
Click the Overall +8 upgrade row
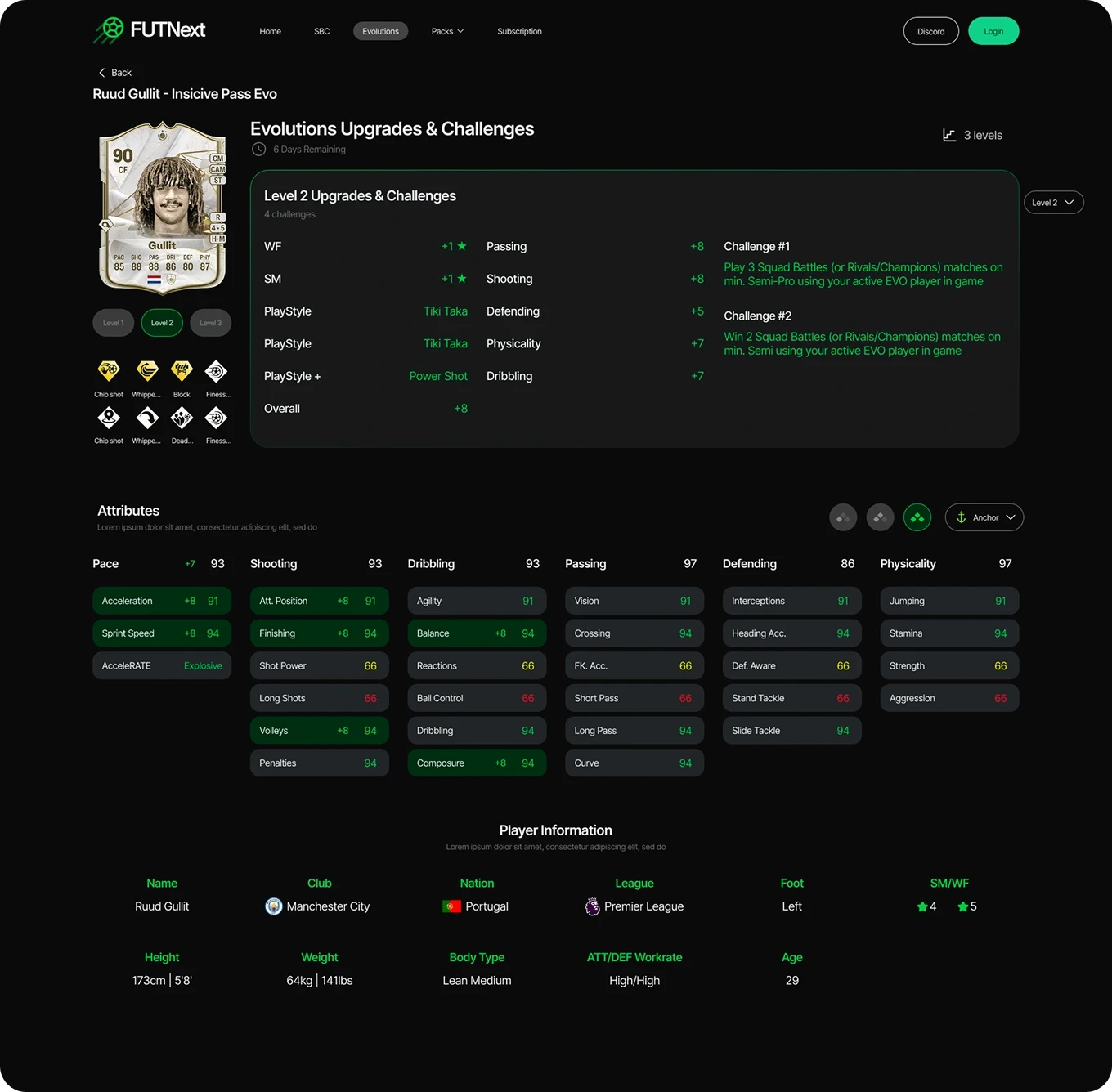[x=365, y=409]
